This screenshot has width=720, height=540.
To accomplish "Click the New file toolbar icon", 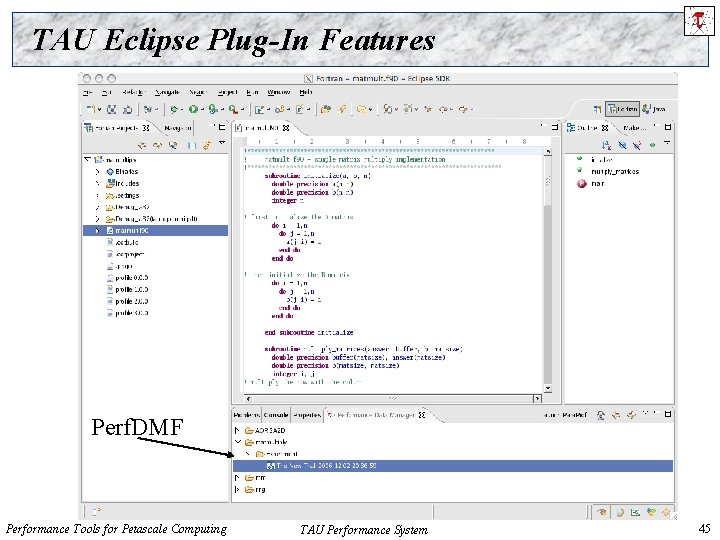I will [x=90, y=109].
